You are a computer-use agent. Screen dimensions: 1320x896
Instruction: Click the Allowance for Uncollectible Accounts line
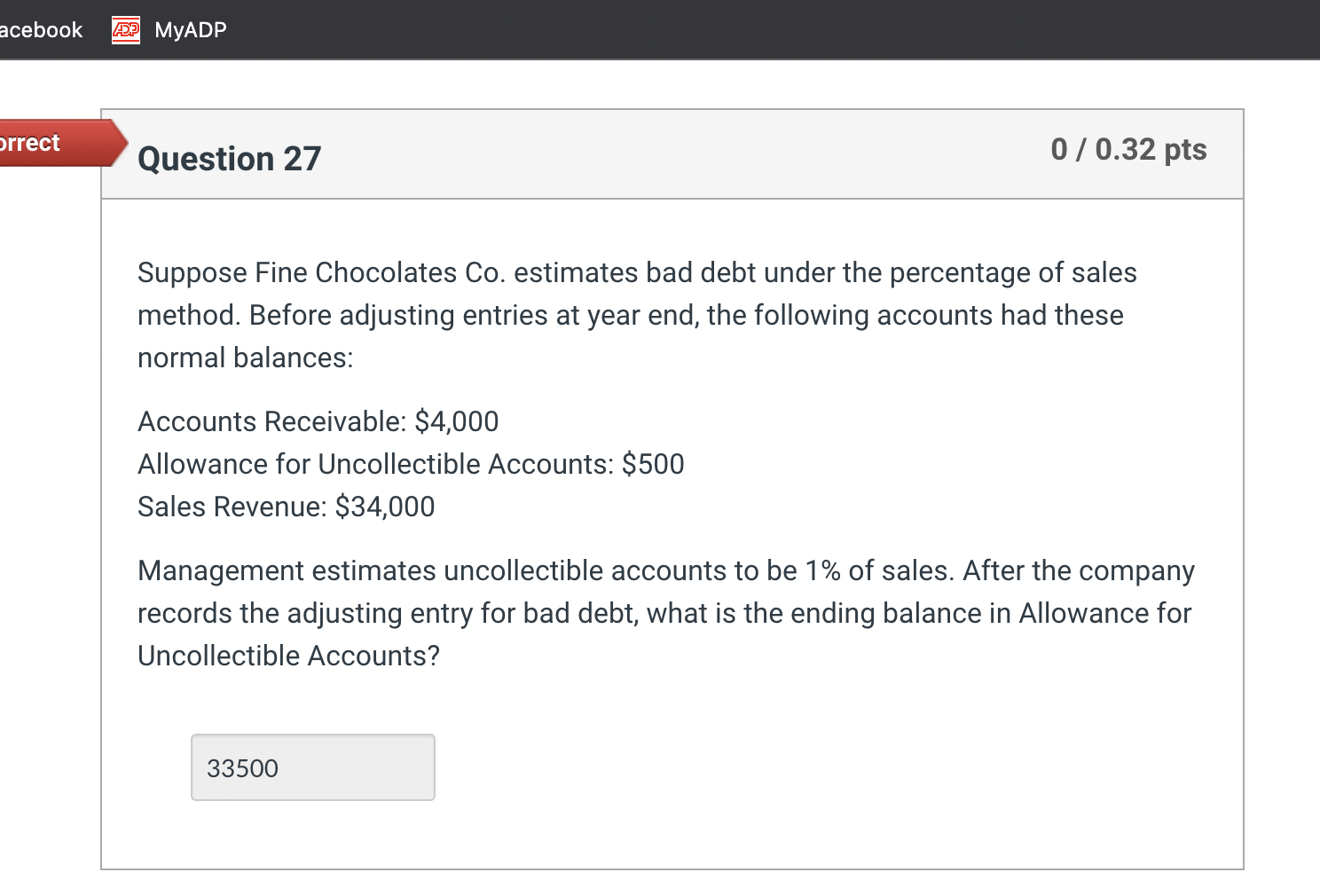(x=411, y=464)
